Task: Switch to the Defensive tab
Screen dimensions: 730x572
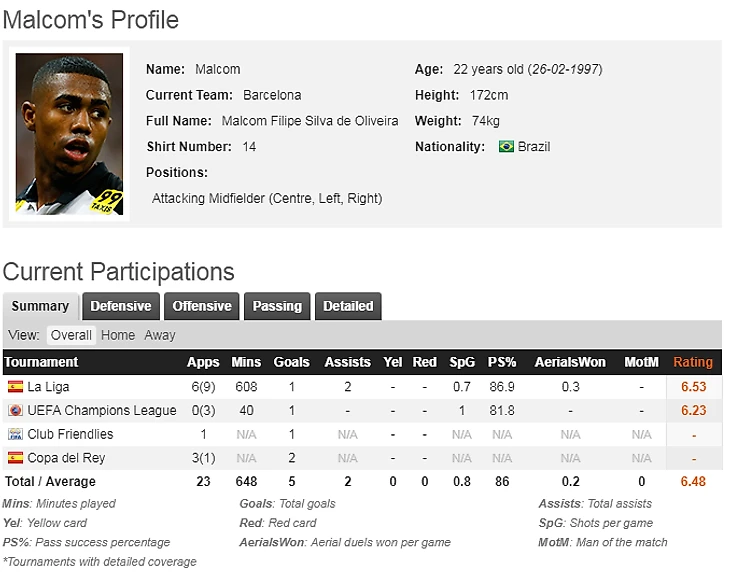Action: coord(121,306)
